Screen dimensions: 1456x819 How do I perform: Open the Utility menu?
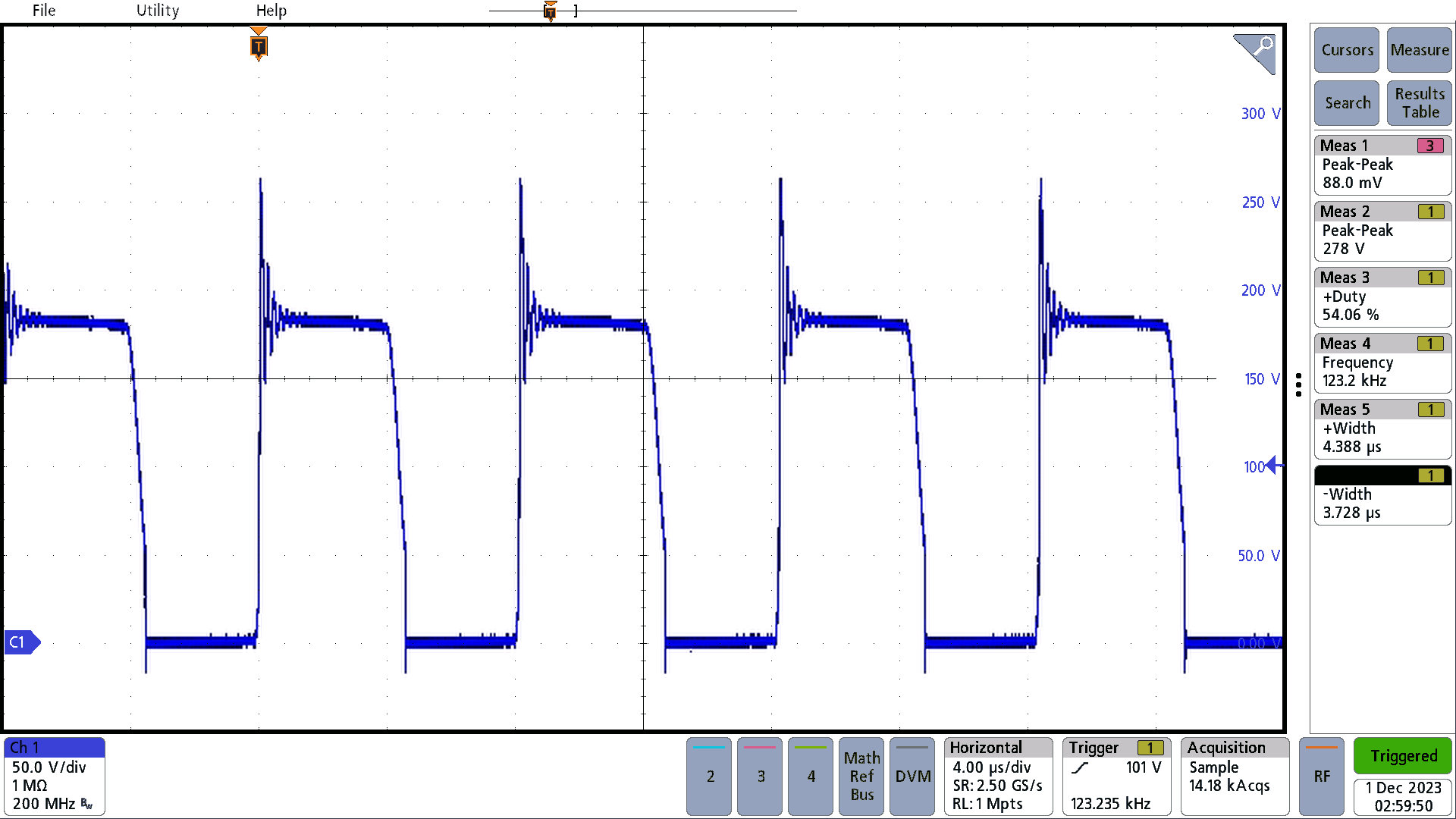point(158,11)
